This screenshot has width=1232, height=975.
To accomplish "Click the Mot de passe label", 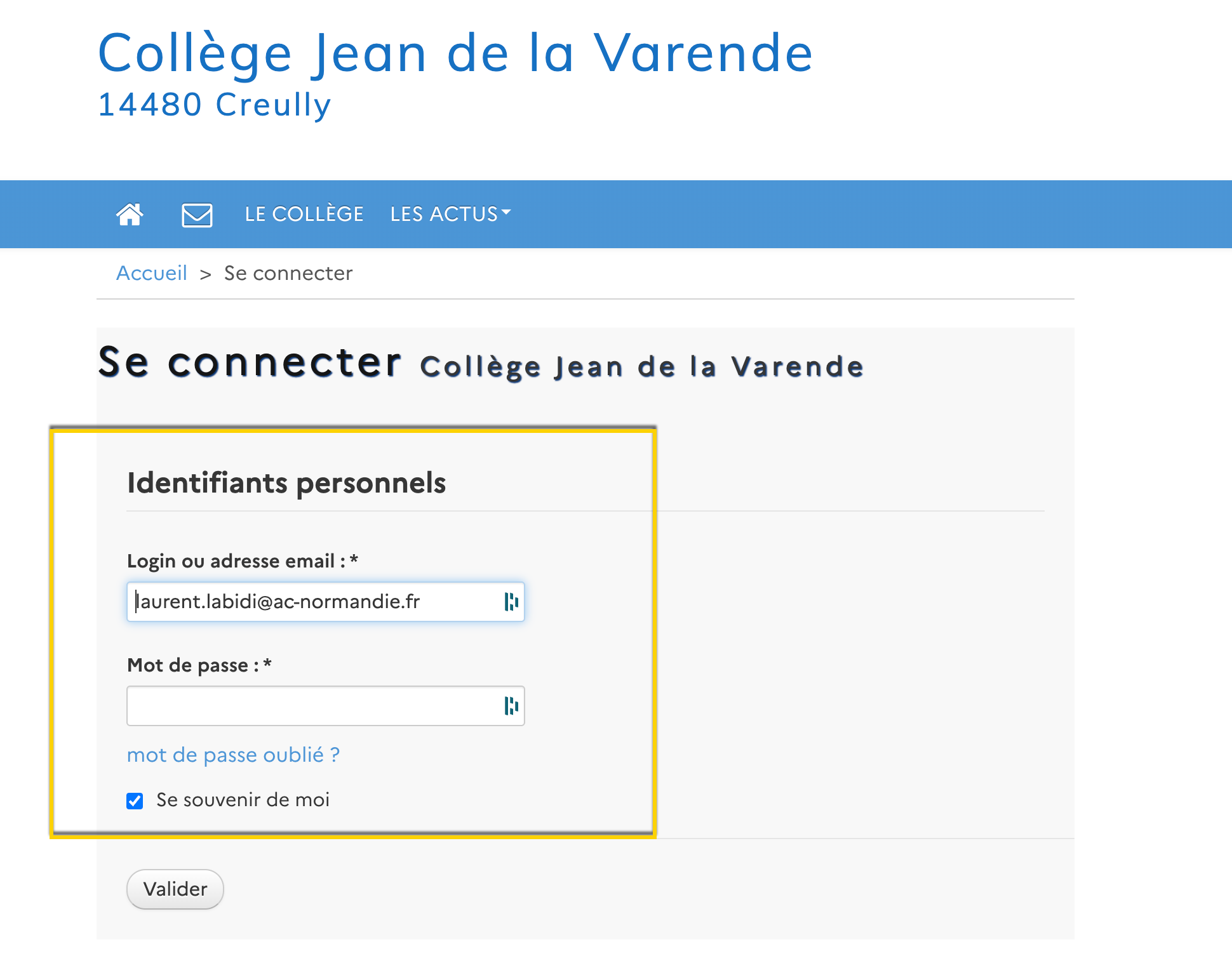I will click(199, 665).
